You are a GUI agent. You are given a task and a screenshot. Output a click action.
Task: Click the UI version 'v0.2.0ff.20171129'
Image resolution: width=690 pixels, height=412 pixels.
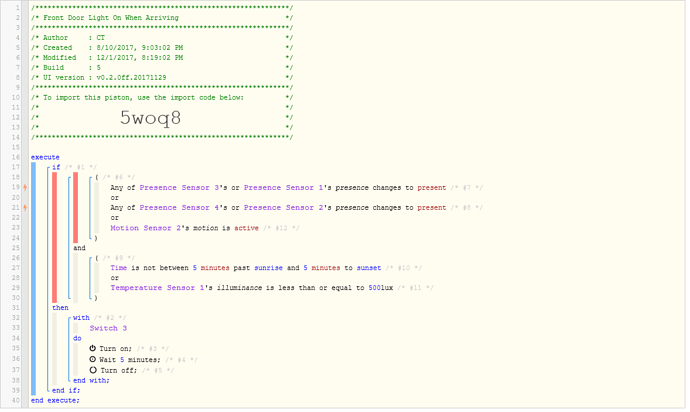(131, 77)
